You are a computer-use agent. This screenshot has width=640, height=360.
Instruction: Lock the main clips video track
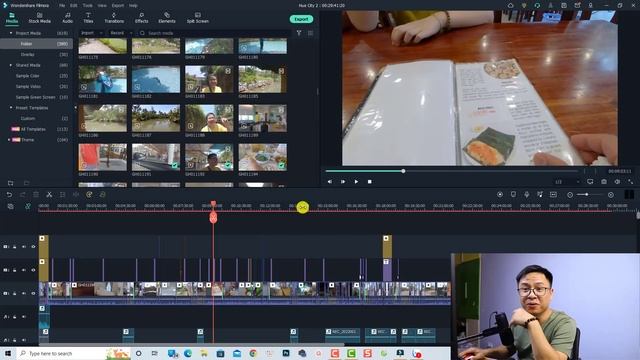click(x=15, y=293)
